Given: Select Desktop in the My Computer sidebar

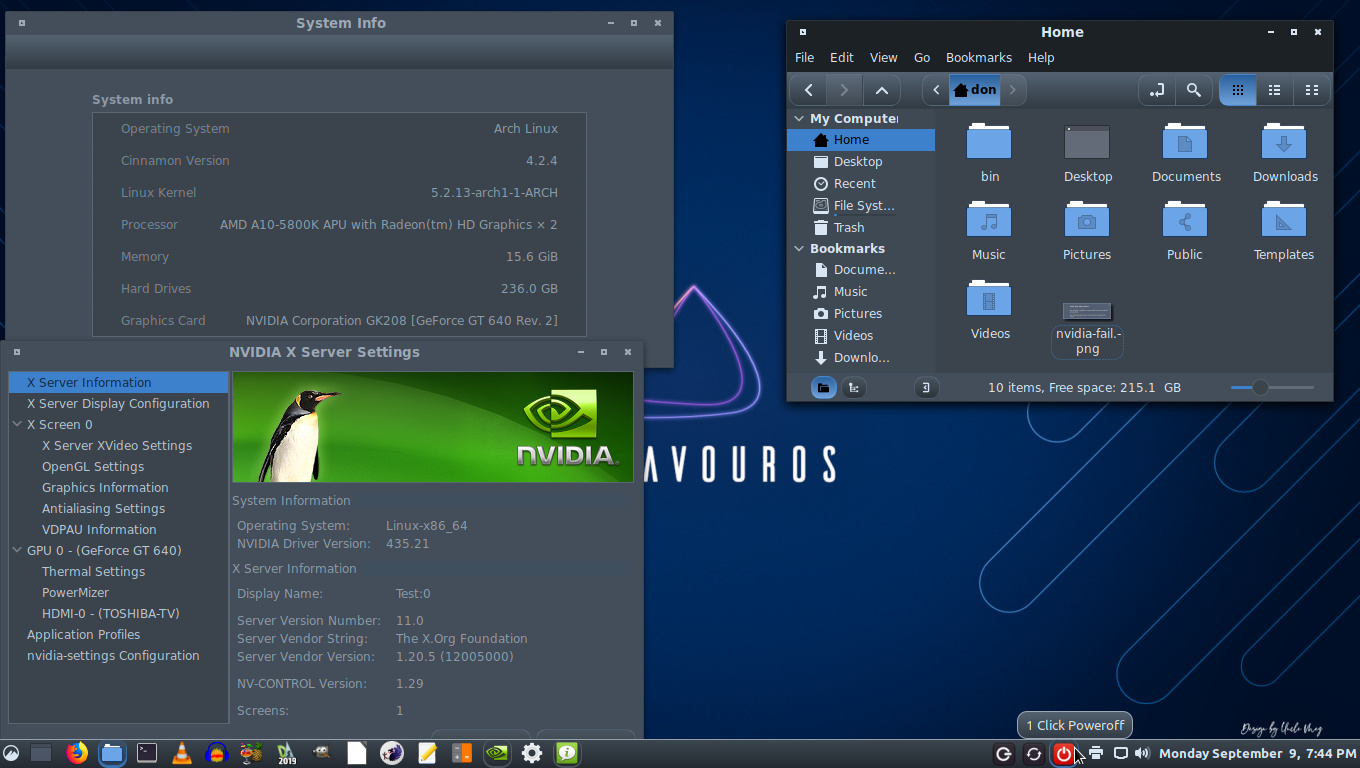Looking at the screenshot, I should coord(861,162).
